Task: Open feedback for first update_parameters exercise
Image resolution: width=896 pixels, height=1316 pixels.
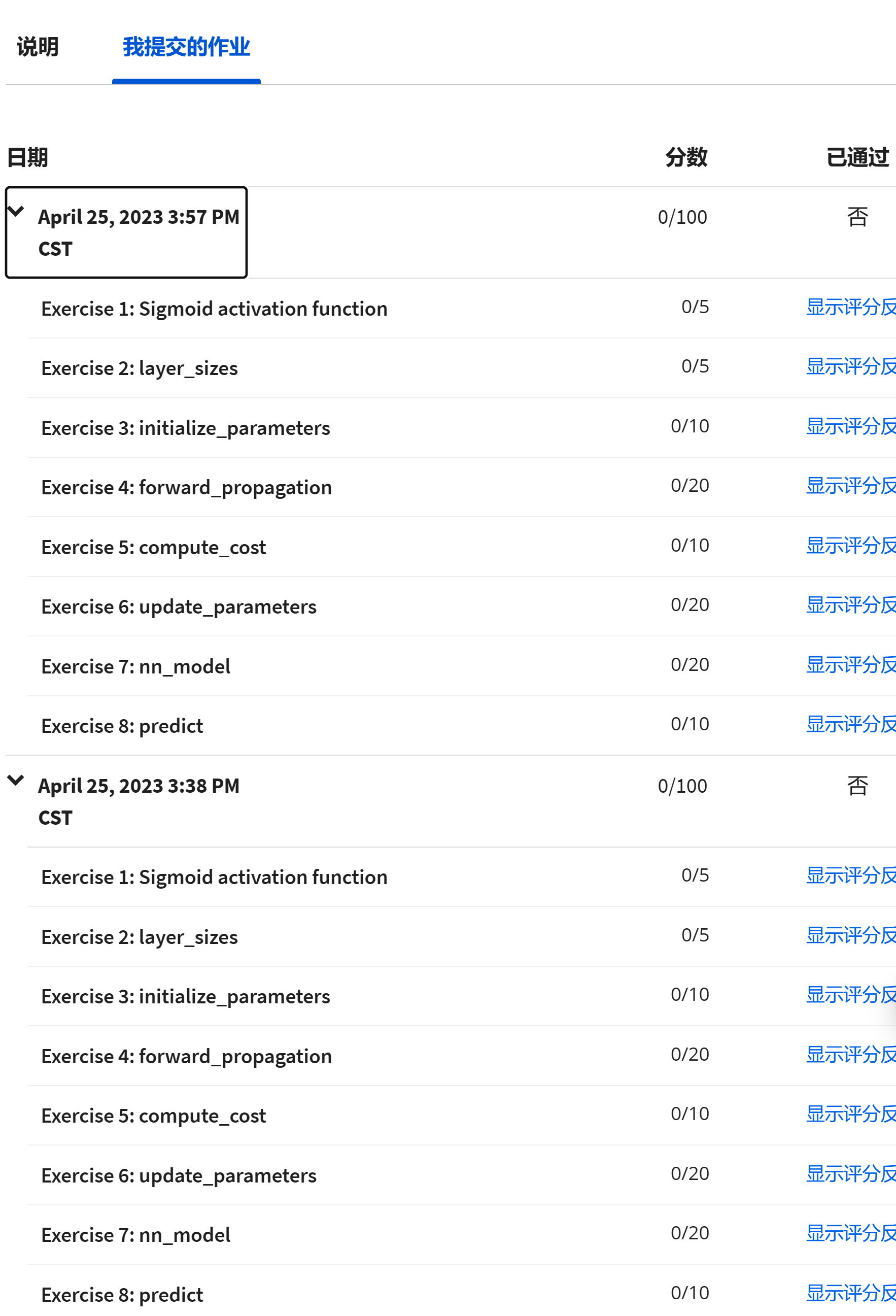Action: coord(850,605)
